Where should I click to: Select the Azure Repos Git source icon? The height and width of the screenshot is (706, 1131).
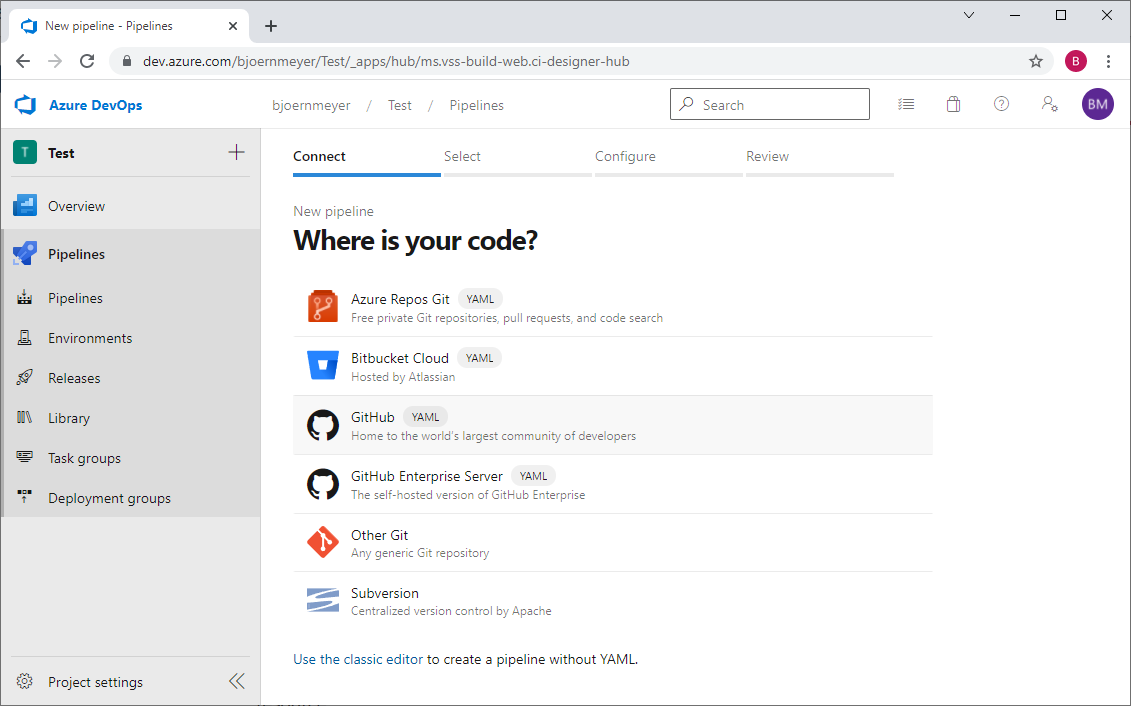click(x=323, y=306)
